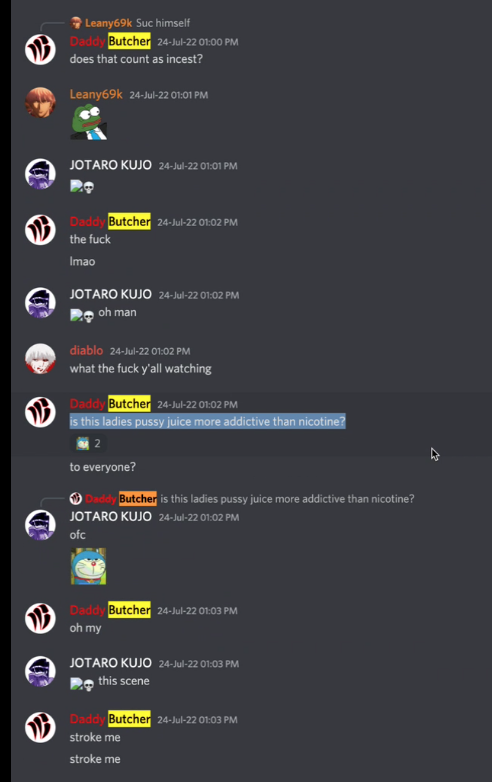Click small Daddy Butcher avatar in reply preview
The image size is (492, 782).
pyautogui.click(x=76, y=498)
